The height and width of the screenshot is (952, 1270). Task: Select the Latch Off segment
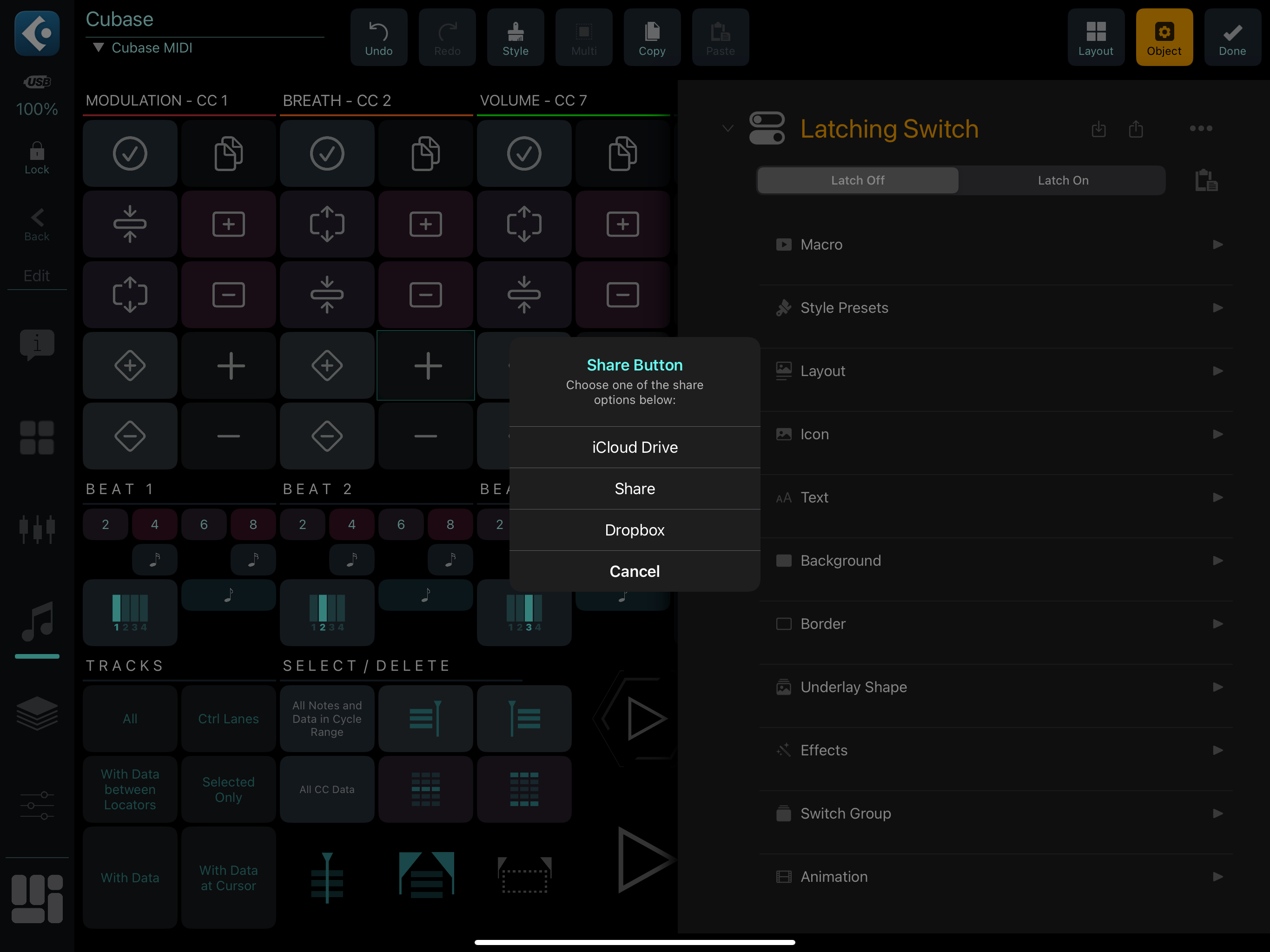click(x=857, y=180)
